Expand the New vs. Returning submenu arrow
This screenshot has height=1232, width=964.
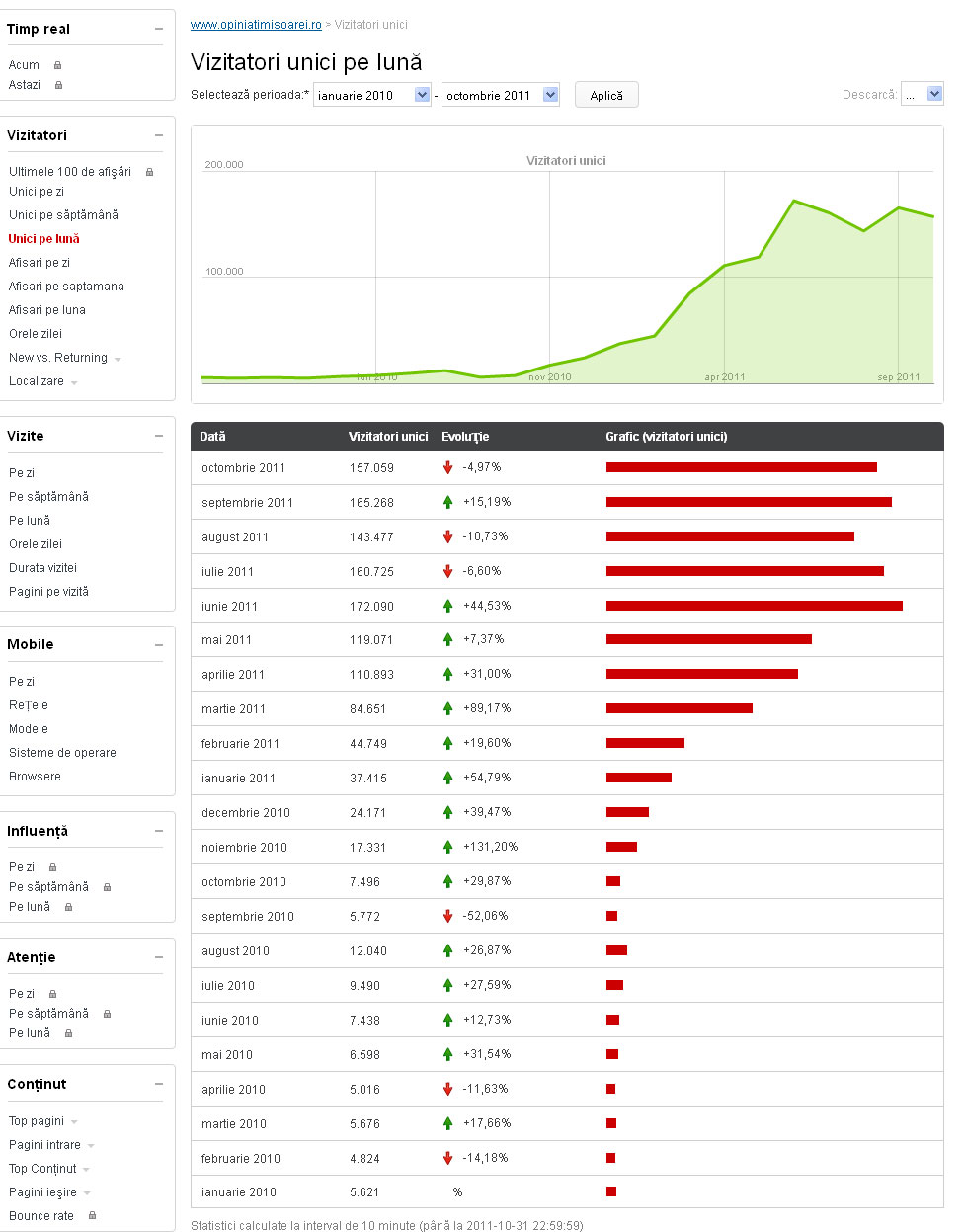[118, 359]
